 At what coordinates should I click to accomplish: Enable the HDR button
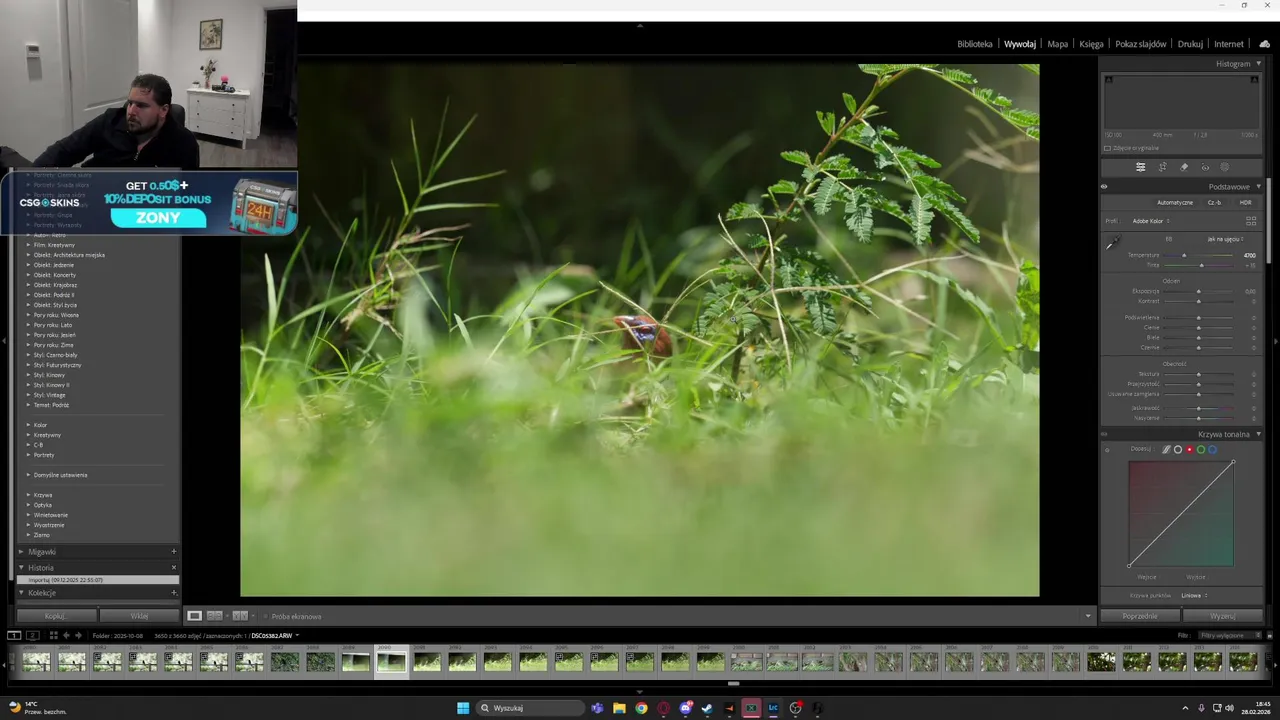pos(1245,203)
